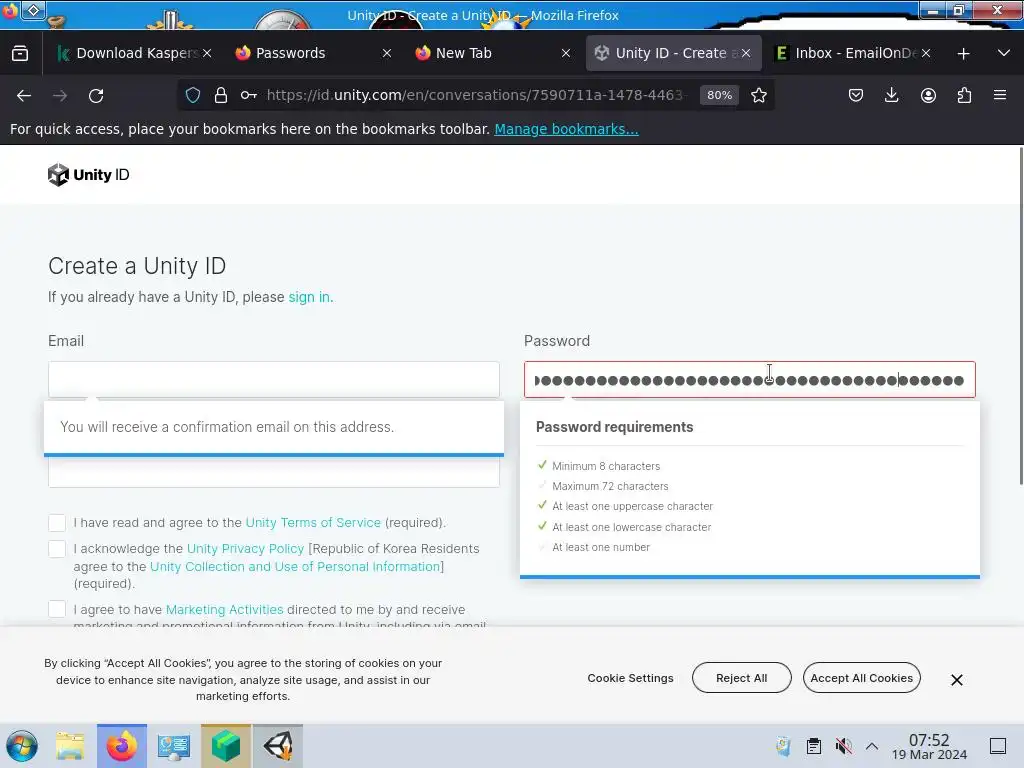Click the page vertical scrollbar
Screen dimensions: 1024x768
pos(1021,316)
